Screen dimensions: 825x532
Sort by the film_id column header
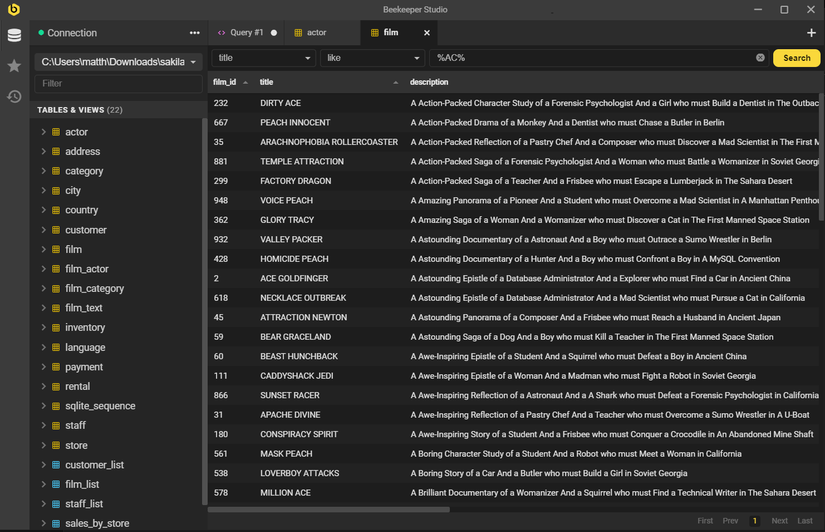pos(225,82)
